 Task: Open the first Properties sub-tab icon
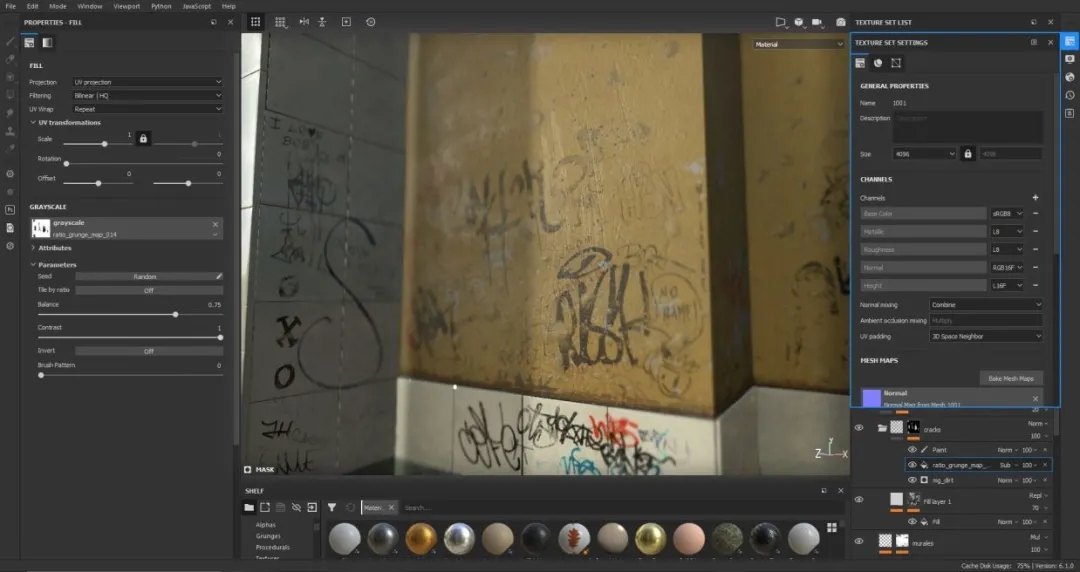click(29, 43)
